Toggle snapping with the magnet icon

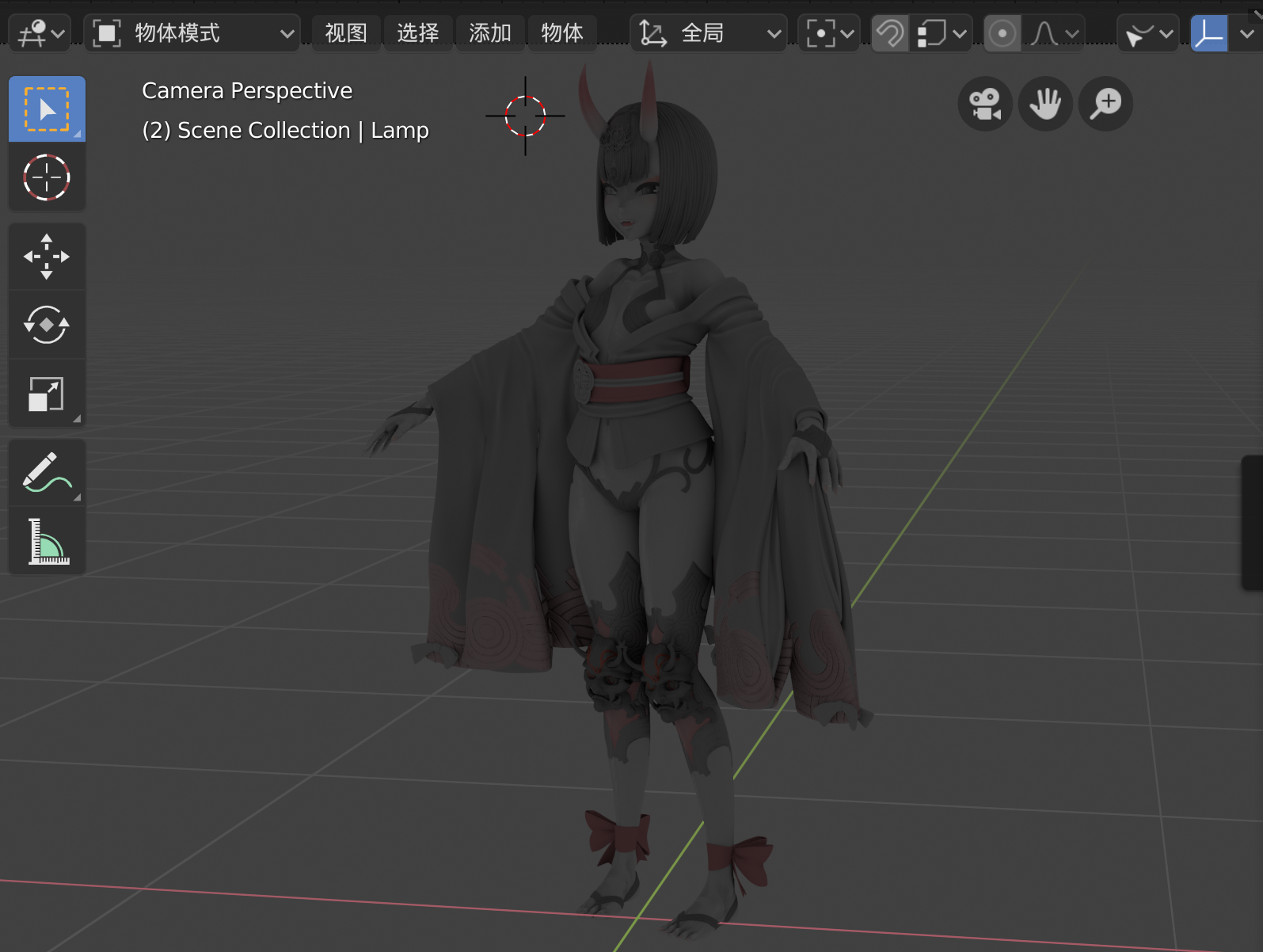point(890,33)
